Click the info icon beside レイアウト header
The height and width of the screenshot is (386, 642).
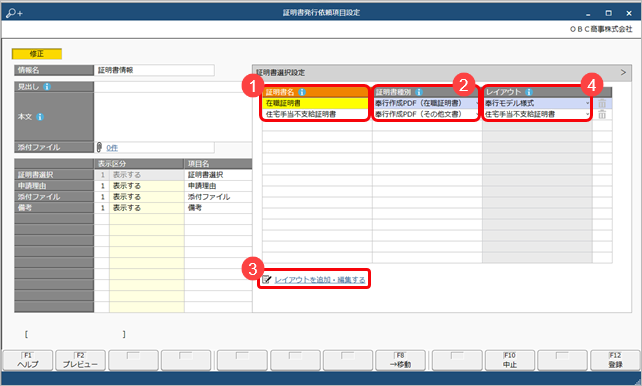[529, 92]
